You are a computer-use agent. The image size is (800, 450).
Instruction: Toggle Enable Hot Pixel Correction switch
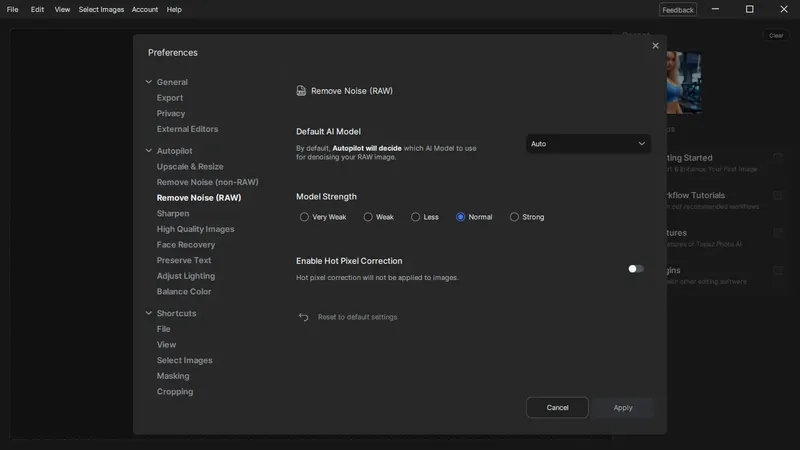[x=635, y=268]
